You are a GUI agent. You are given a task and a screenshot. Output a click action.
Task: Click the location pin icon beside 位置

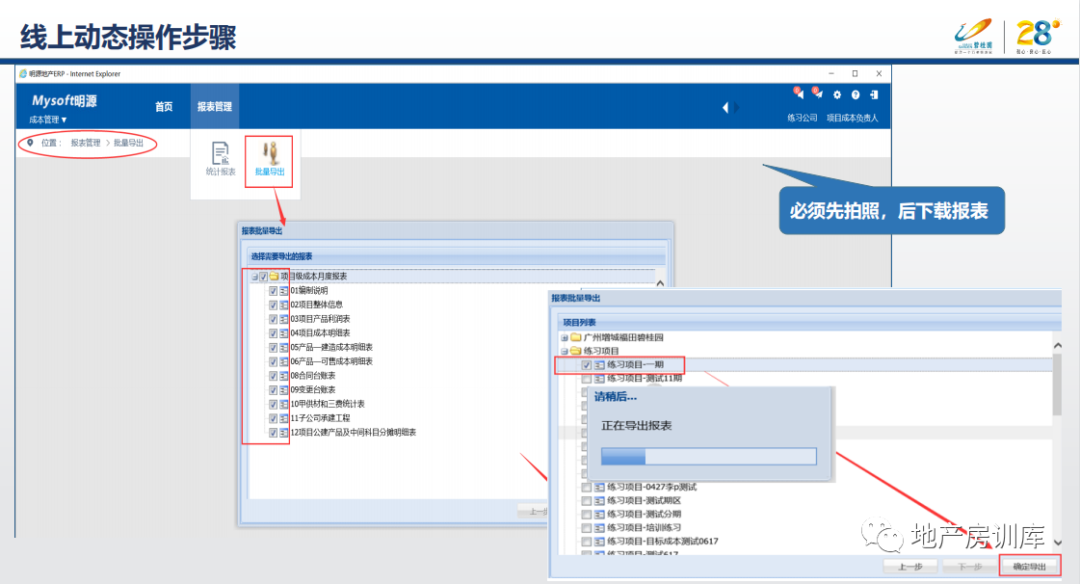click(30, 143)
